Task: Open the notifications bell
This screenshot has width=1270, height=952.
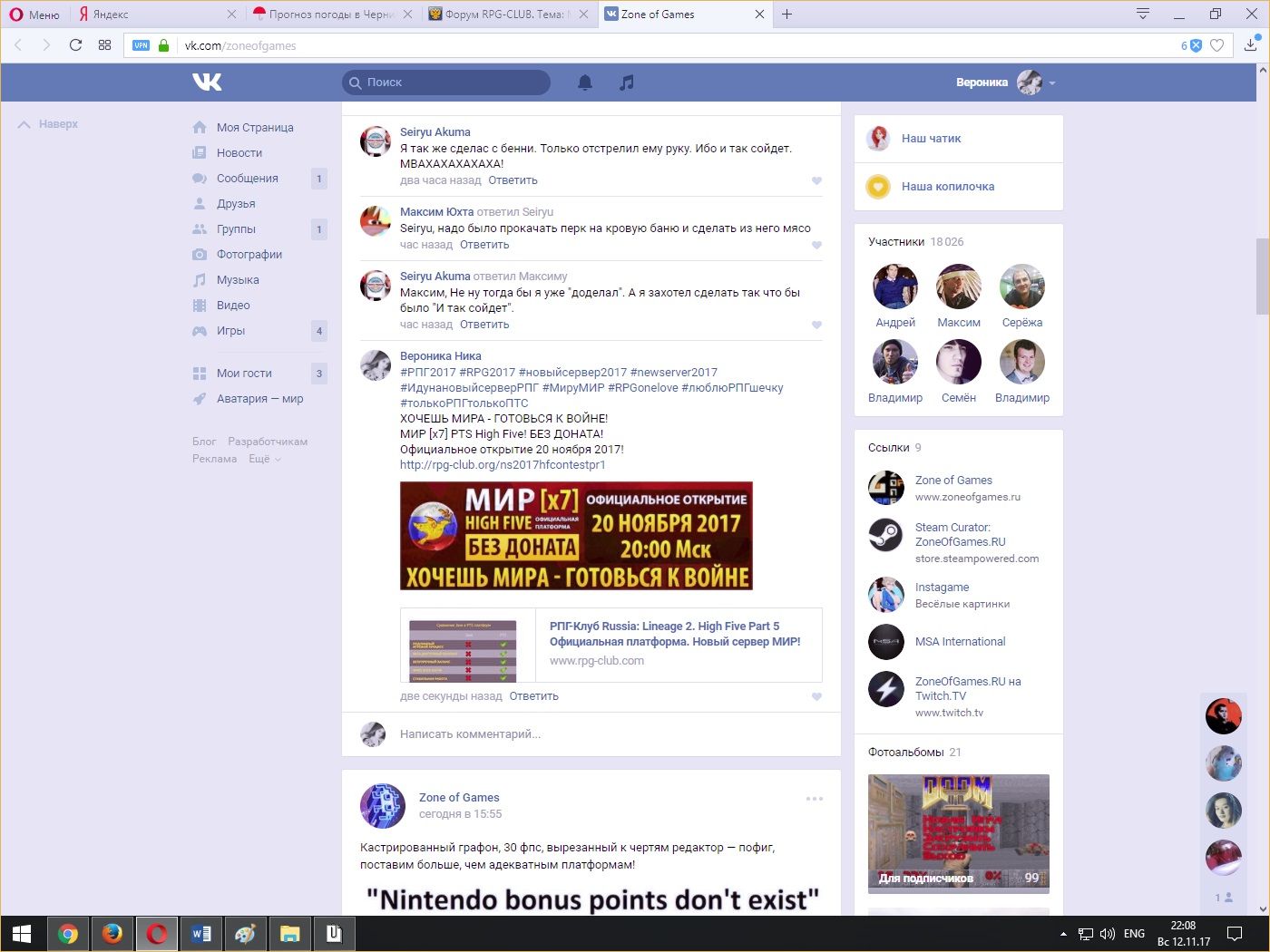Action: tap(585, 83)
